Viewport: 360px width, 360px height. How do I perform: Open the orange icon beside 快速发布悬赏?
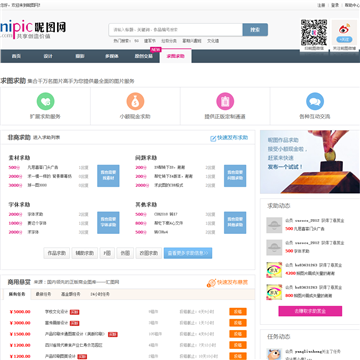pos(211,283)
